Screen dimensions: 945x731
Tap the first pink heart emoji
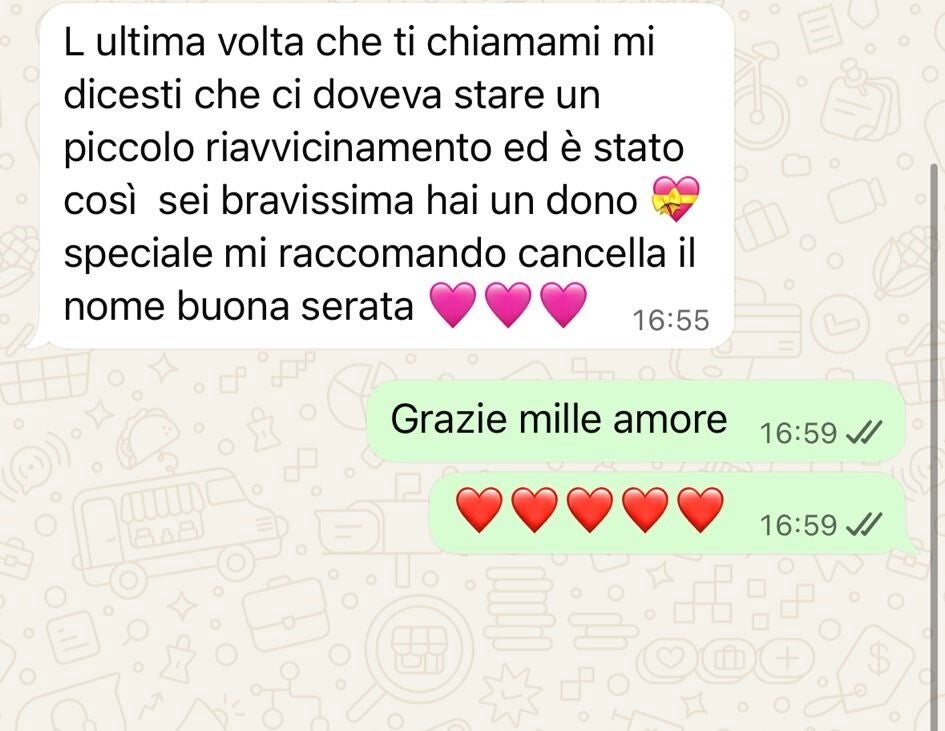(453, 304)
